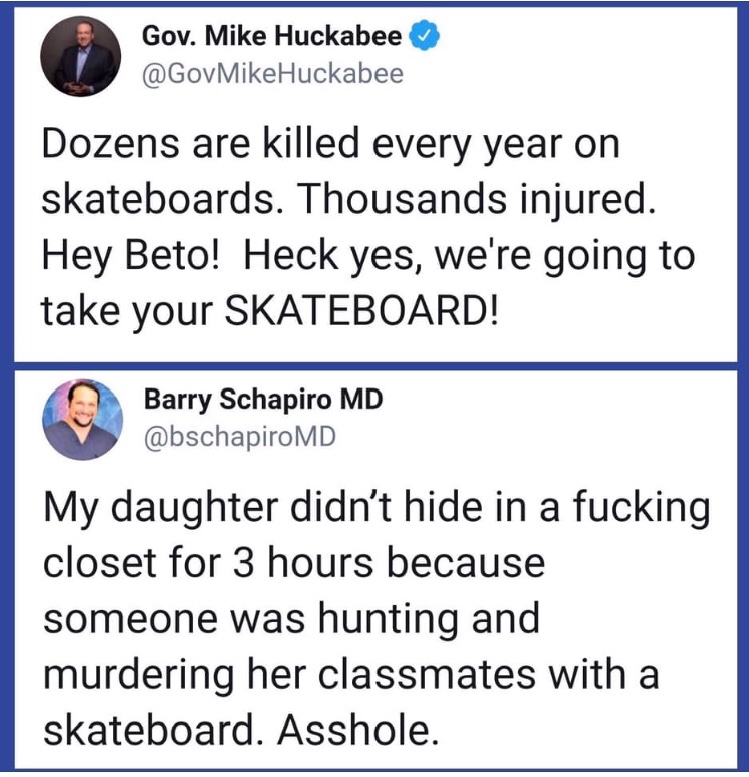Visit the @bschapiroMD handle
749x777 pixels.
pos(239,435)
